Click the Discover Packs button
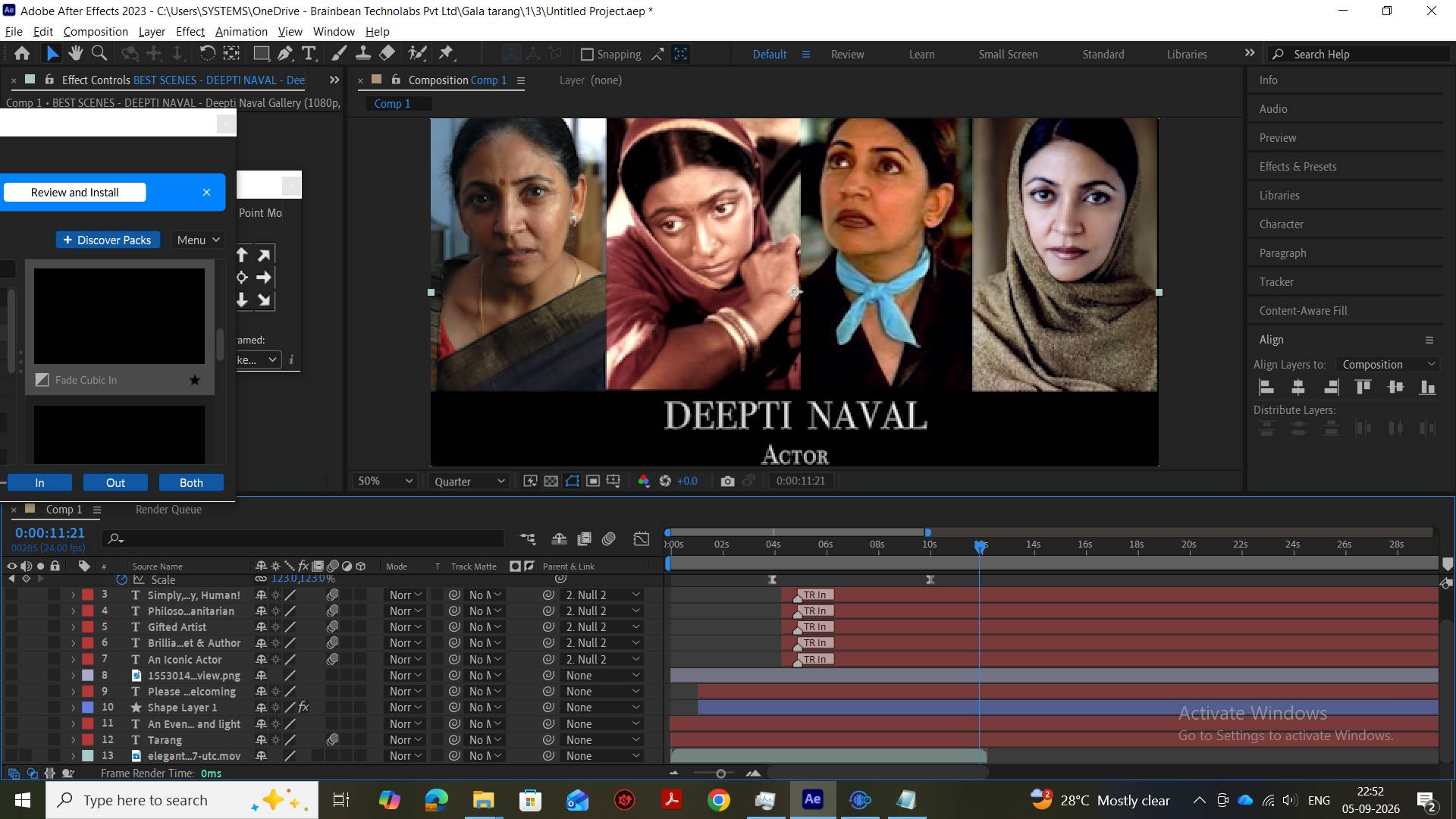 click(108, 240)
